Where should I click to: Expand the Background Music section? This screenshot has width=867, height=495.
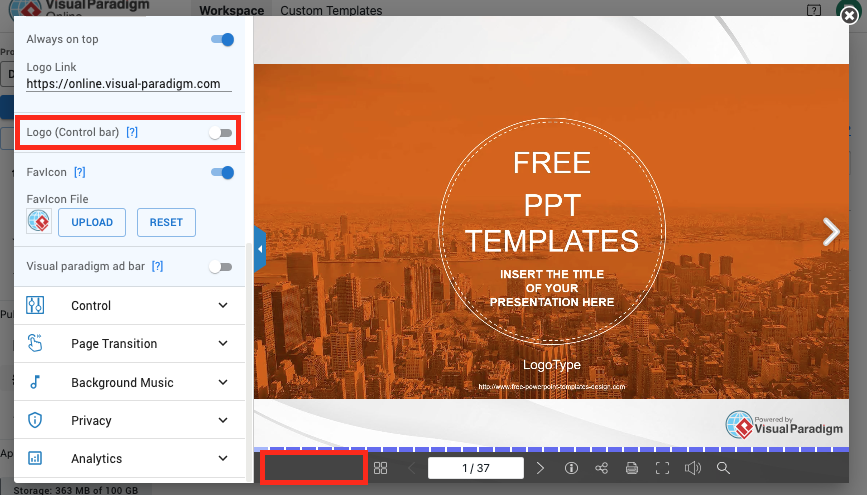129,383
